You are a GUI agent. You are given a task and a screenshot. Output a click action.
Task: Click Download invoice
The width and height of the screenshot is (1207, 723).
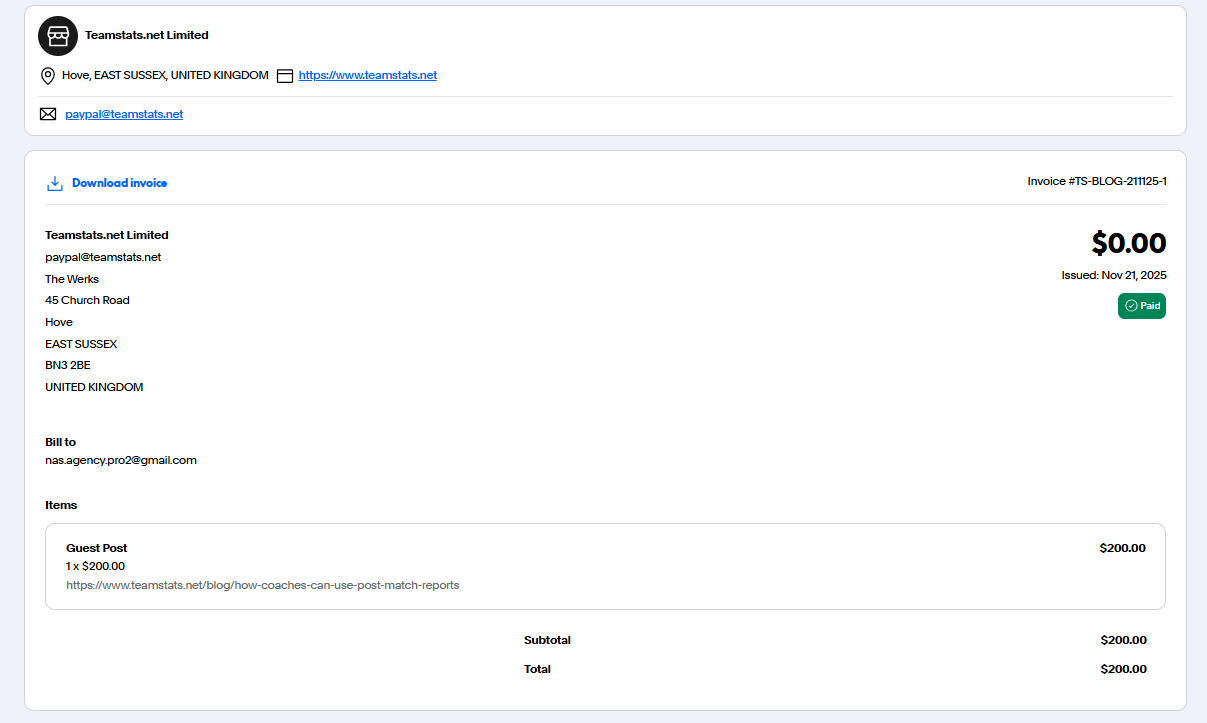[x=119, y=183]
